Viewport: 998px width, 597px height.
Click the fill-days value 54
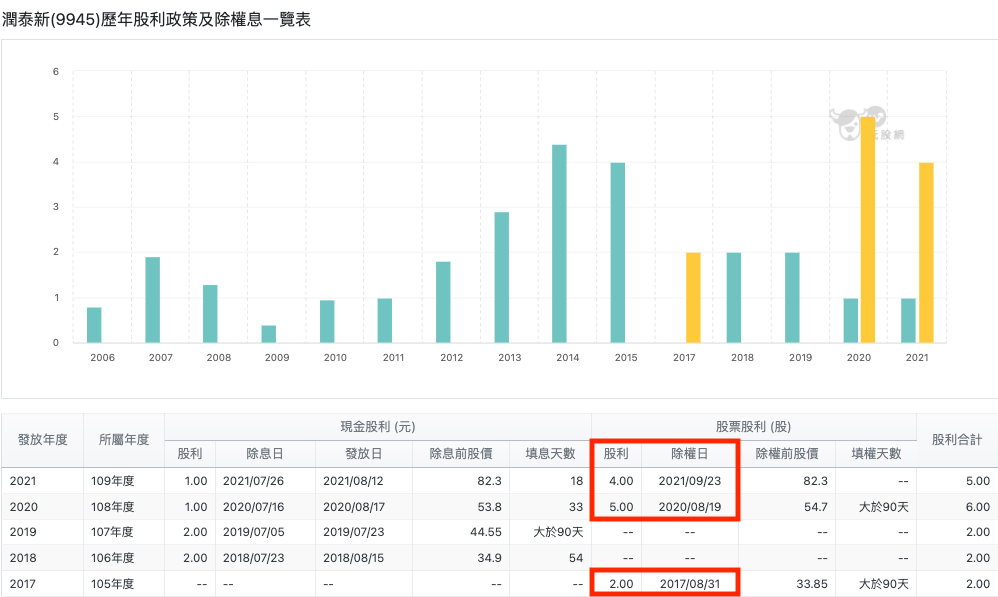pos(576,558)
